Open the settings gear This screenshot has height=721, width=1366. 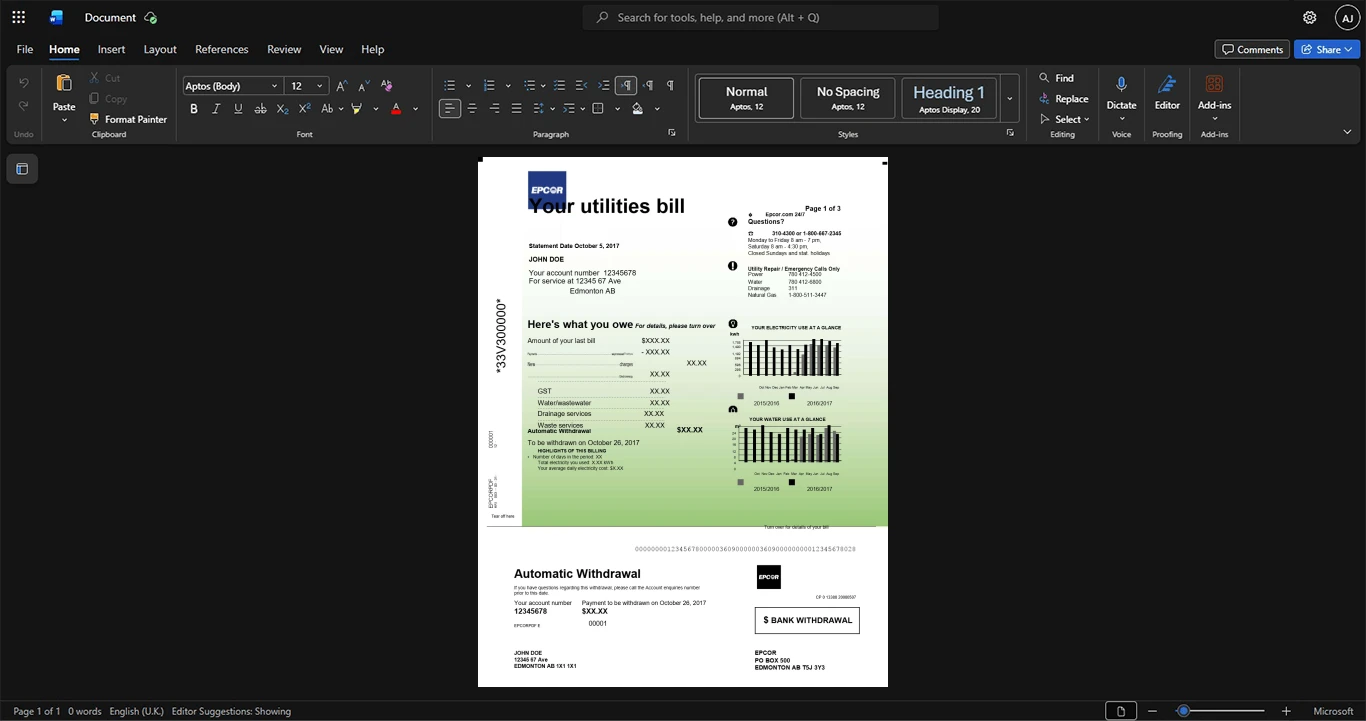(x=1309, y=17)
